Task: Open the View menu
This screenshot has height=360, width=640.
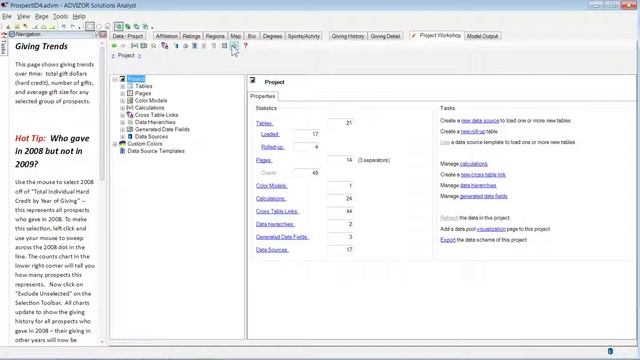Action: [x=23, y=16]
